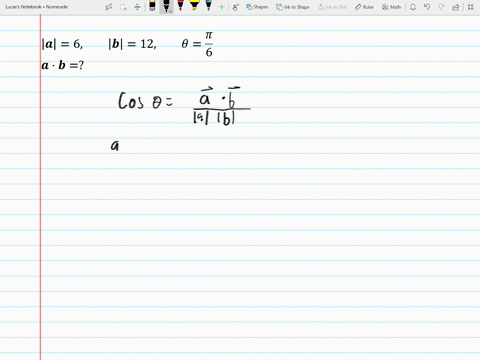This screenshot has width=480, height=360.
Task: Pick the blue pen
Action: tap(208, 6)
